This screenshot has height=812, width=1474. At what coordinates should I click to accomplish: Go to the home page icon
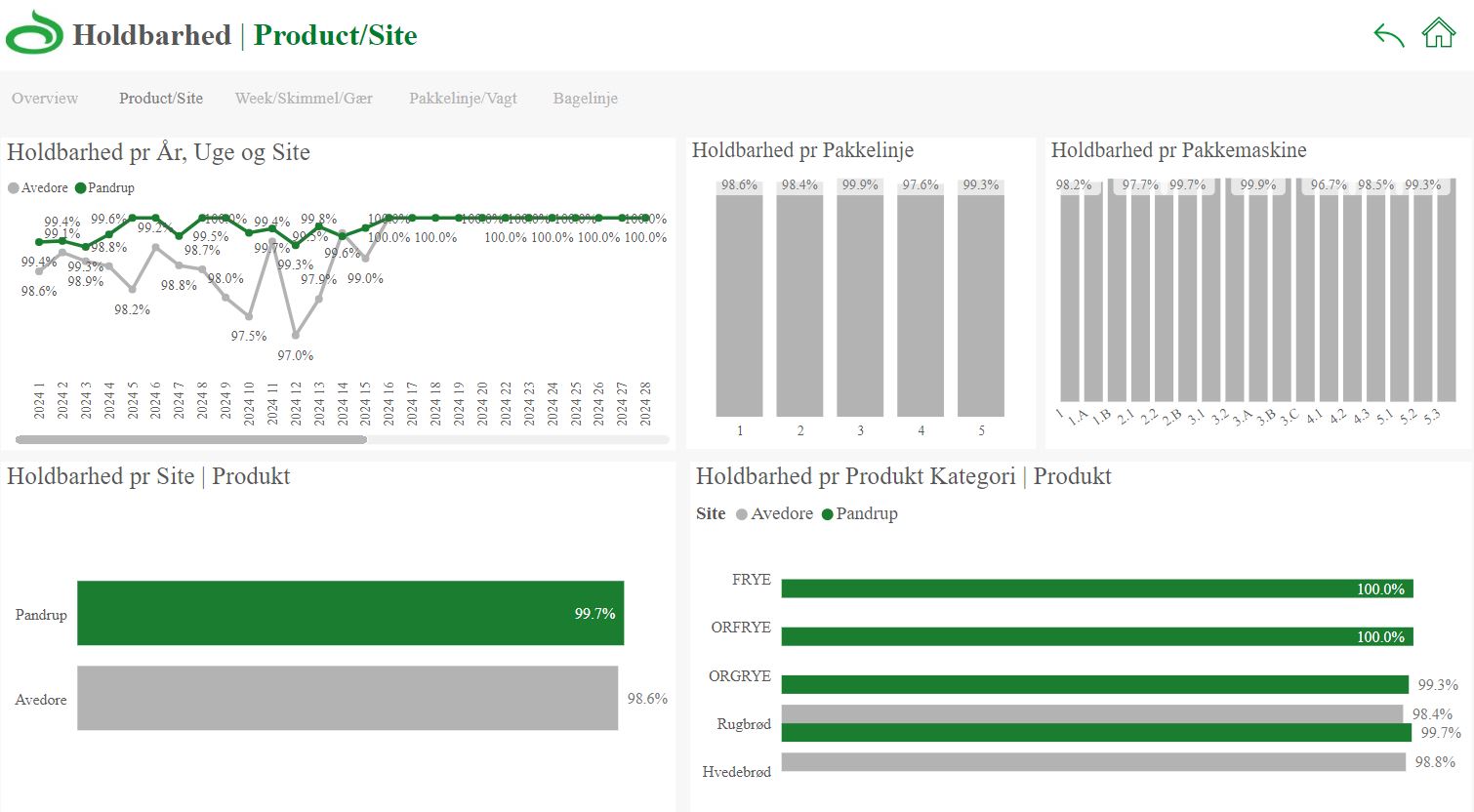[1439, 32]
